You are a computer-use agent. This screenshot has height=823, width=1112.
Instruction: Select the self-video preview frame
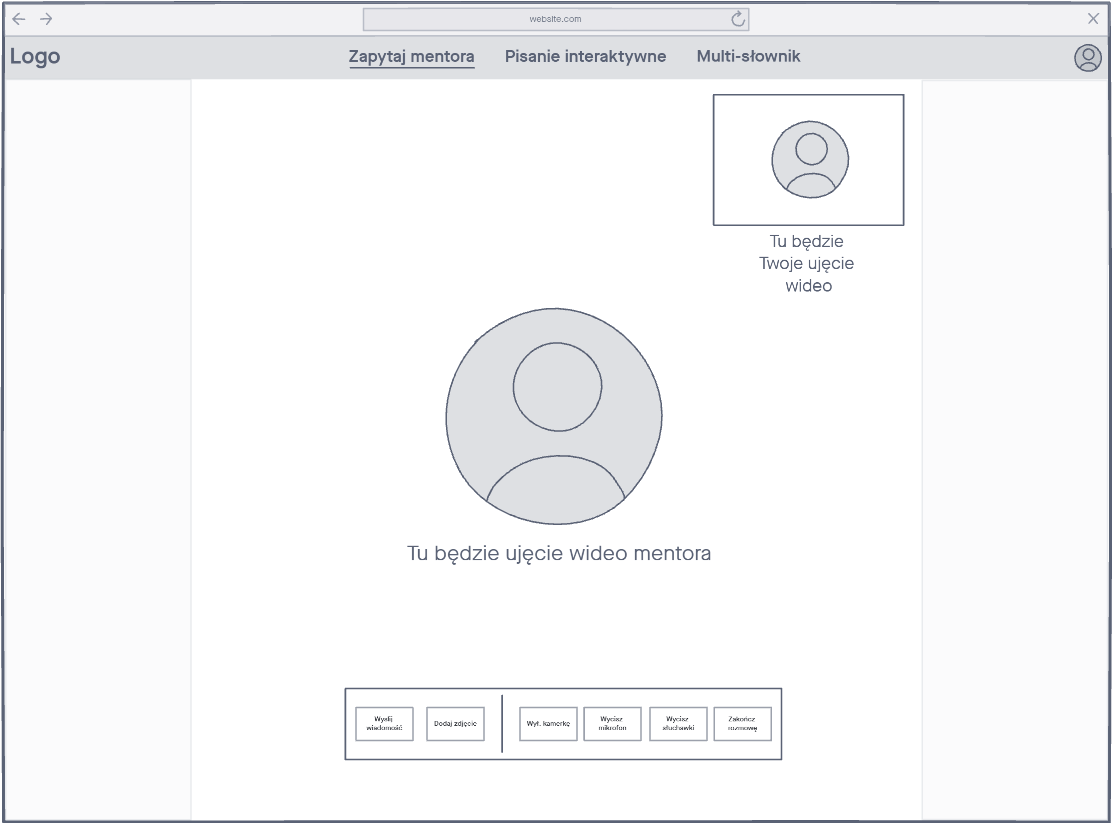(x=740, y=120)
